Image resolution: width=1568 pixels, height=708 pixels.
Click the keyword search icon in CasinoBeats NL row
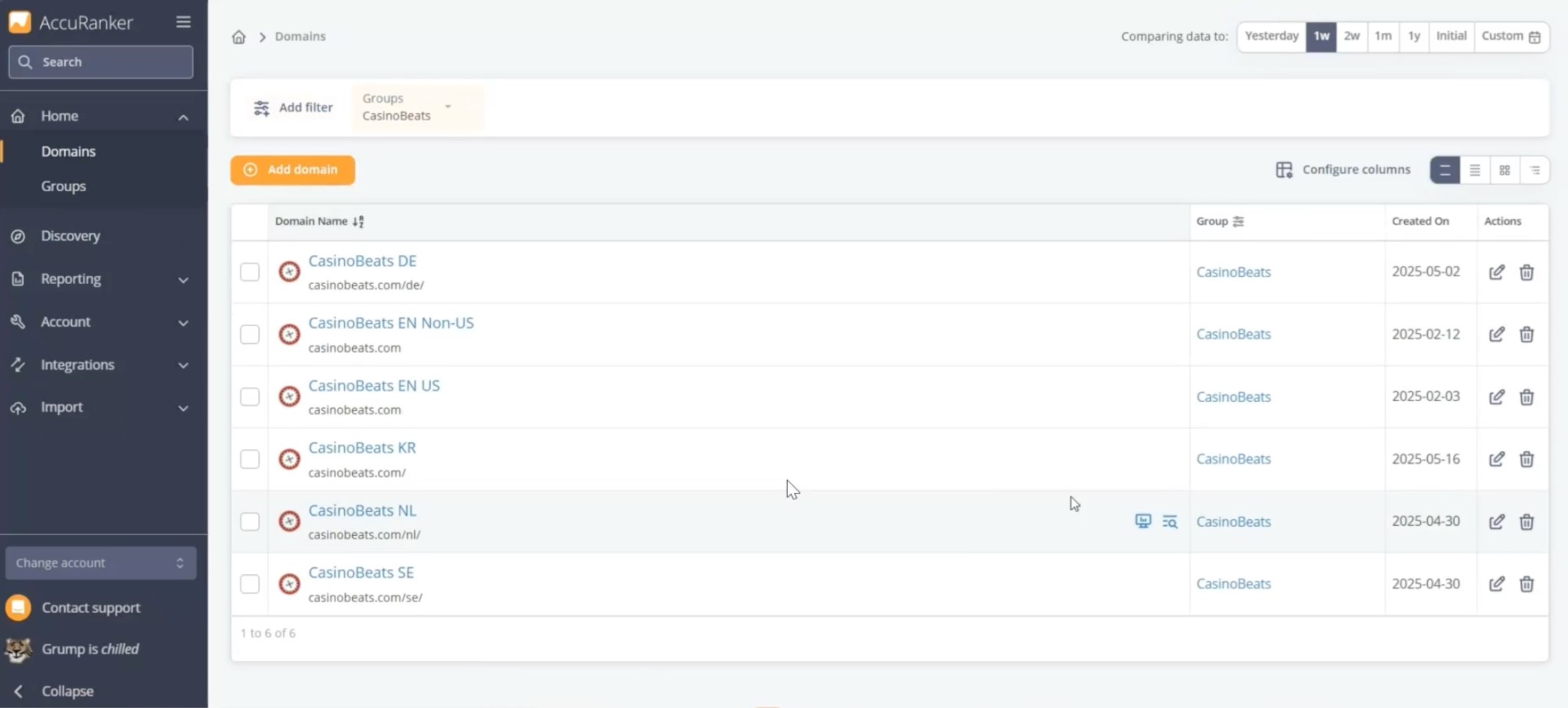point(1170,521)
